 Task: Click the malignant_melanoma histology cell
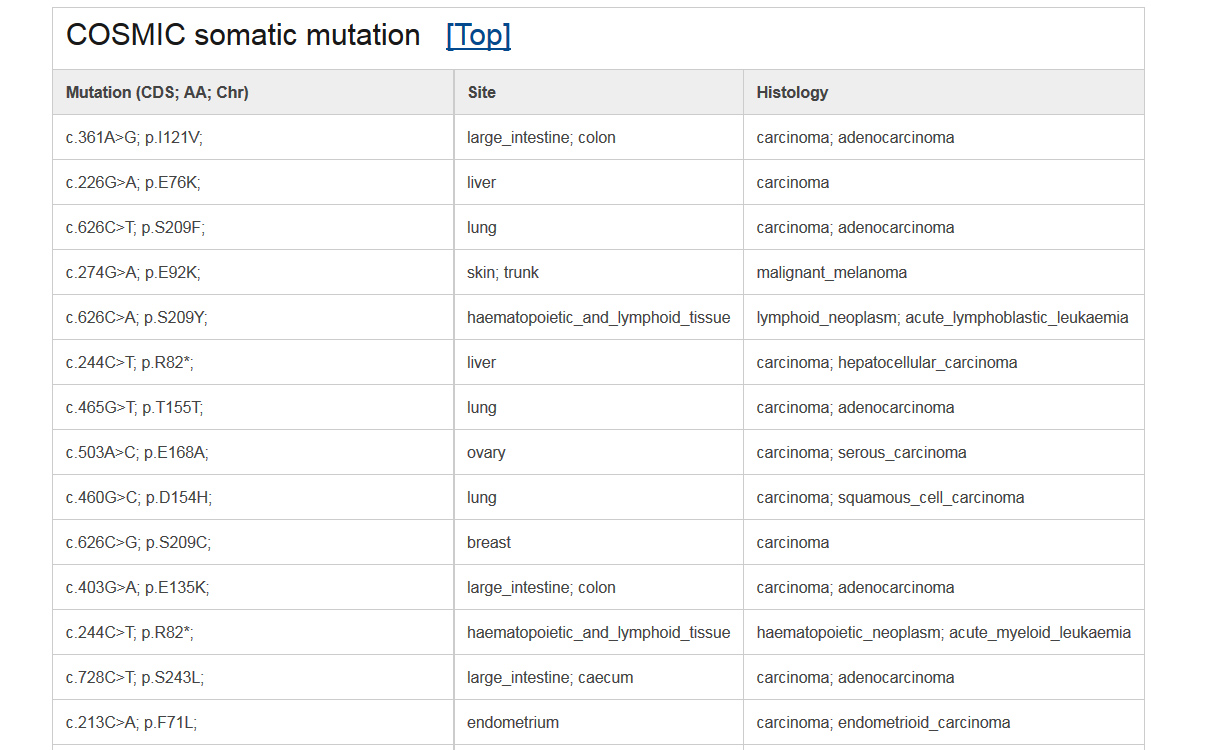click(831, 272)
